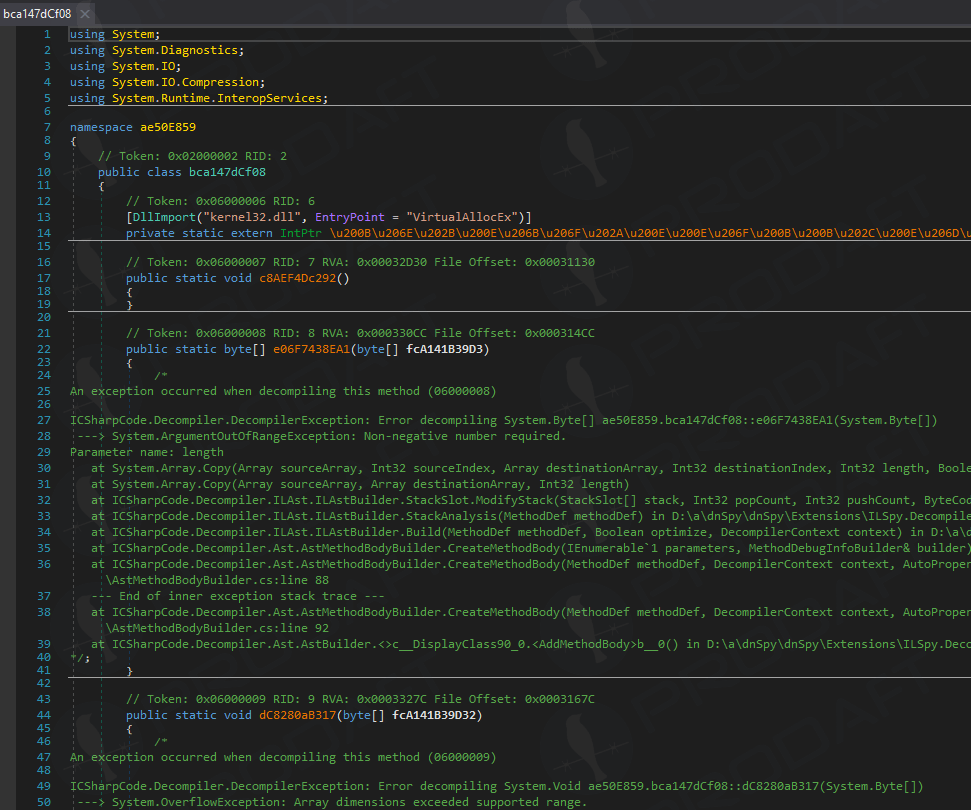Click 'An exception occurred' text for method 06000009
Viewport: 971px width, 810px height.
tap(283, 757)
